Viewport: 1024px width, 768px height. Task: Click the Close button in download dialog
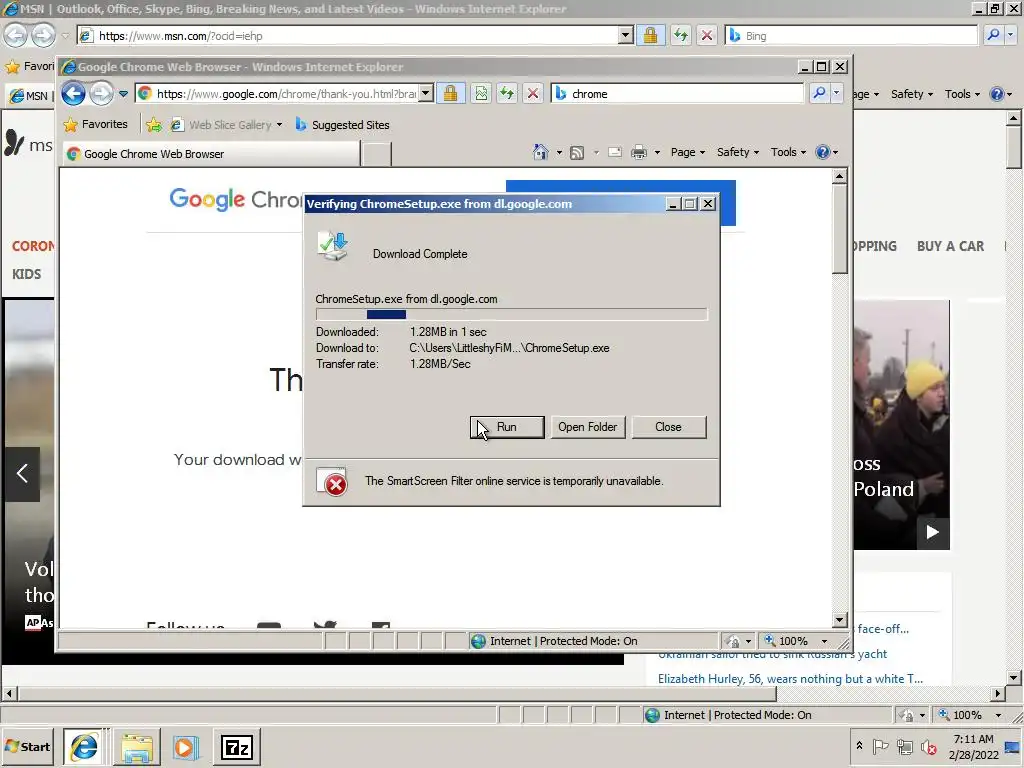(669, 427)
